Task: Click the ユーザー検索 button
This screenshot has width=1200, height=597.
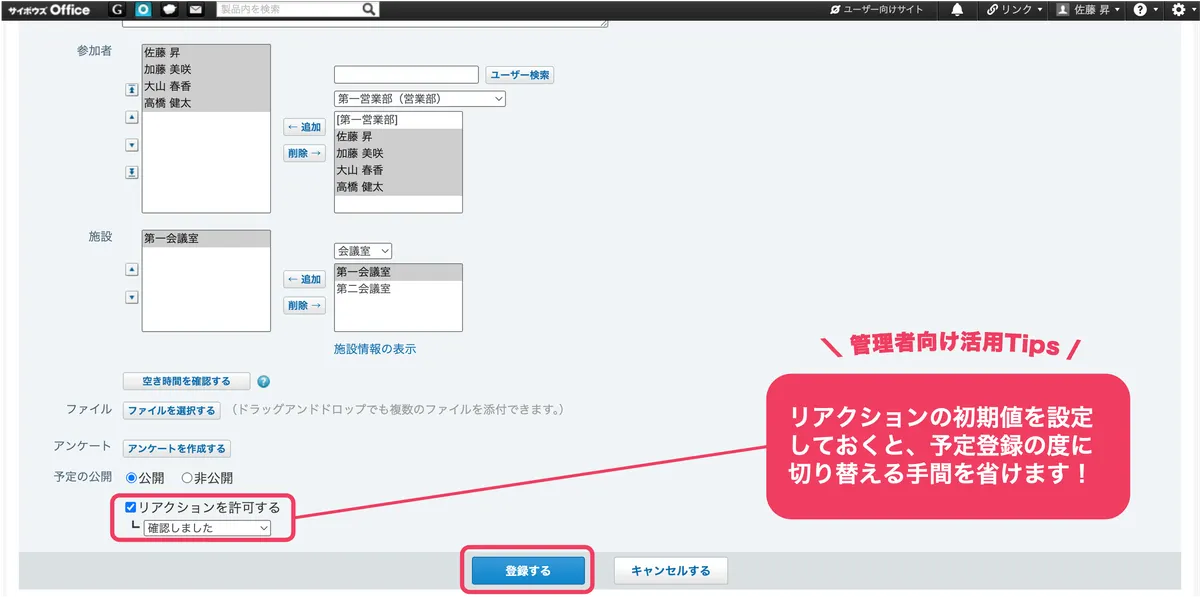Action: coord(520,75)
